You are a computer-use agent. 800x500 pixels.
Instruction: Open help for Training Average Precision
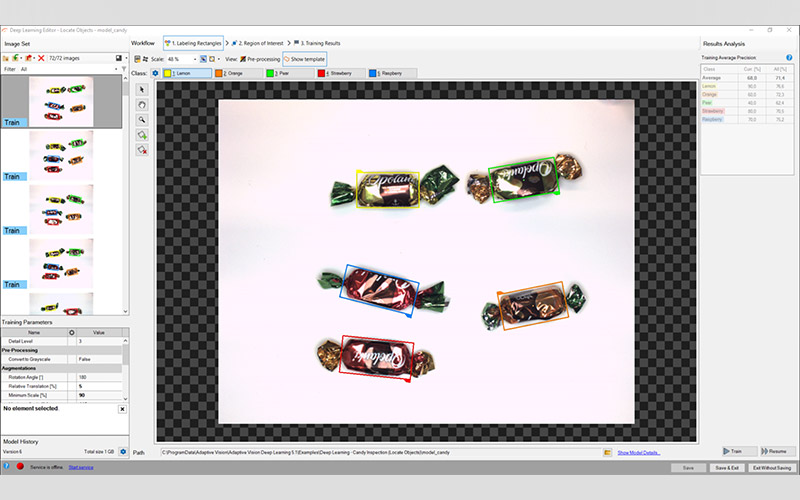point(789,58)
